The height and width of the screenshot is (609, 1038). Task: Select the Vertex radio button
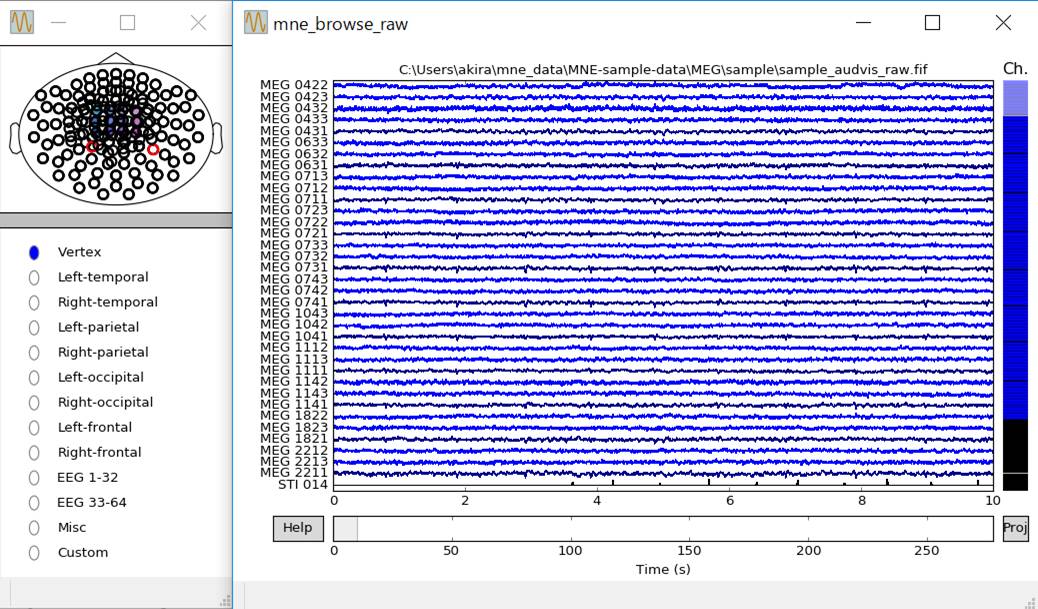[34, 253]
